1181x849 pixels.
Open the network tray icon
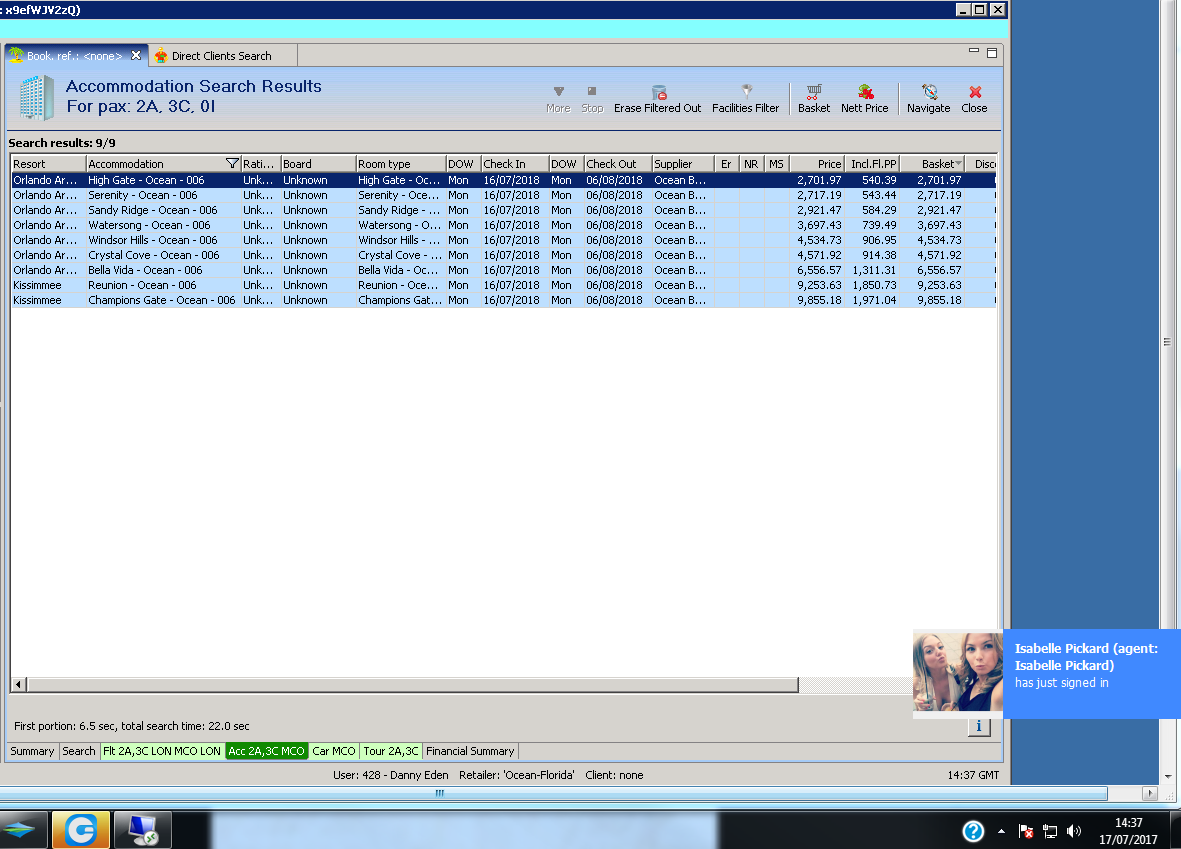click(x=1050, y=832)
